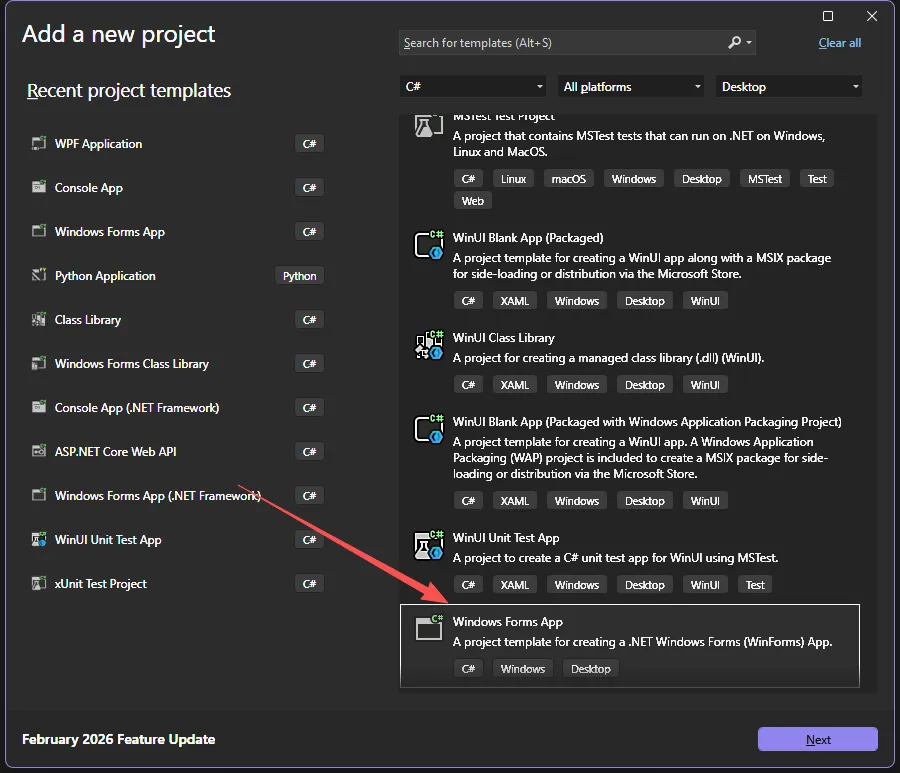This screenshot has height=773, width=900.
Task: Click the WinUI Unit Test App flask icon
Action: point(428,546)
